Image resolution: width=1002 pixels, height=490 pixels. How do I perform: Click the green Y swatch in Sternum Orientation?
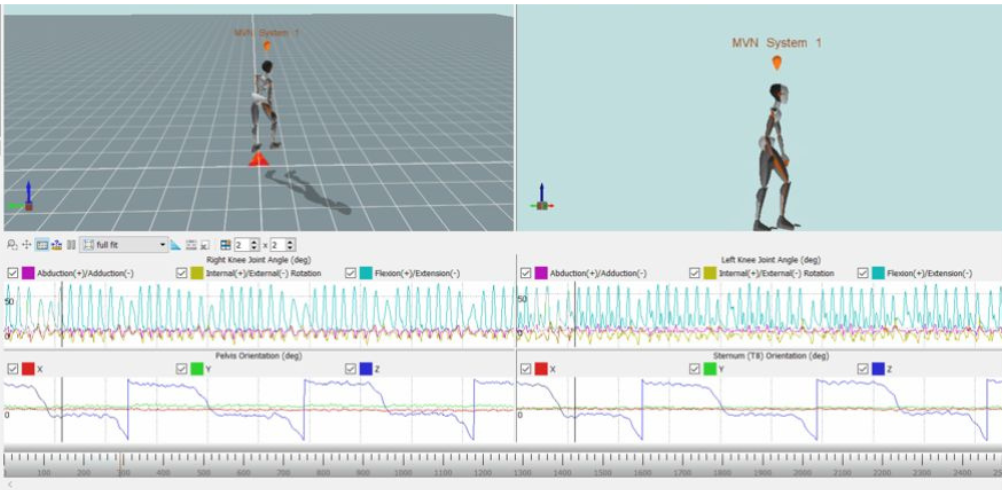point(711,369)
